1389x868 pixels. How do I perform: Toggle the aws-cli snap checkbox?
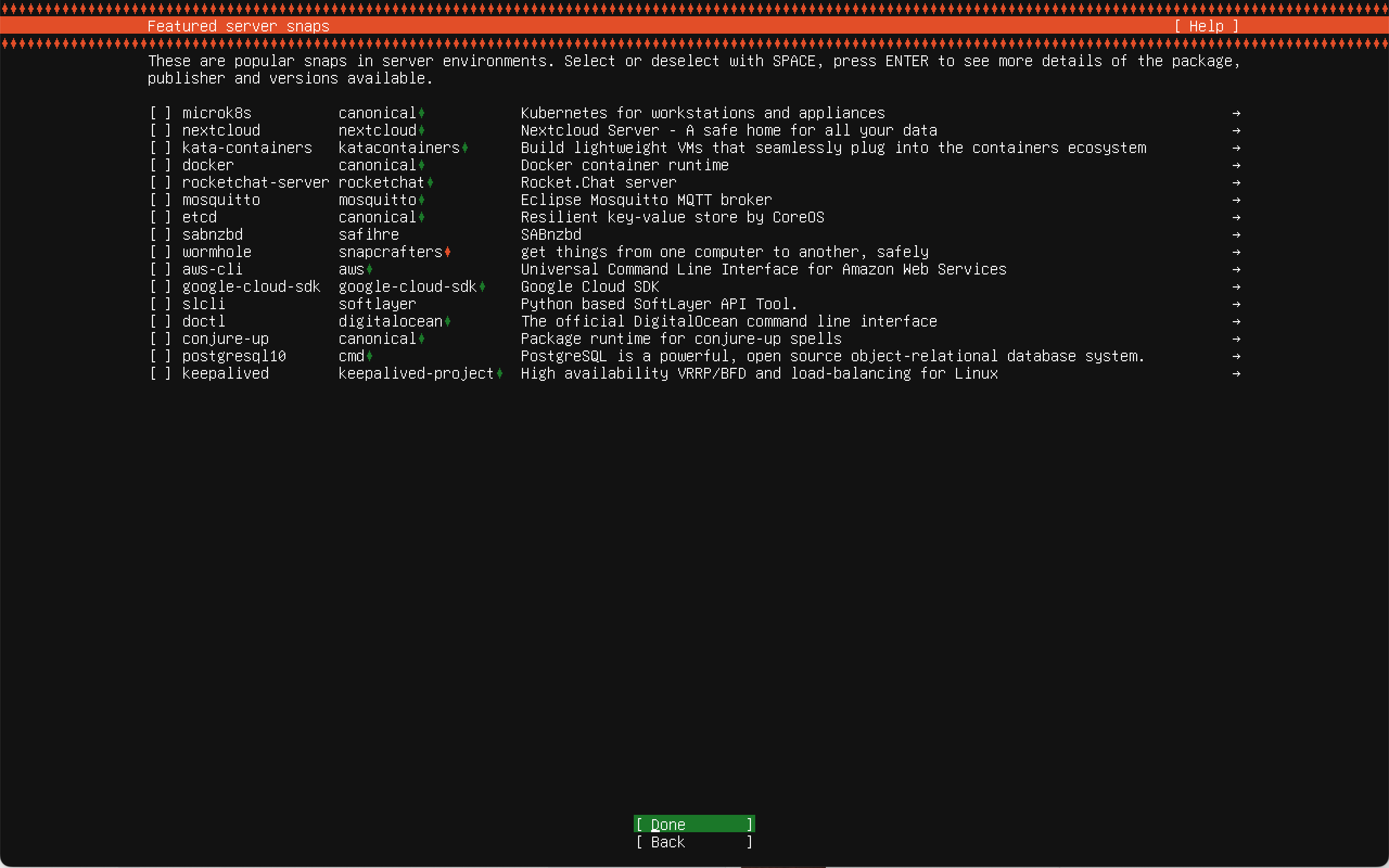[x=160, y=269]
